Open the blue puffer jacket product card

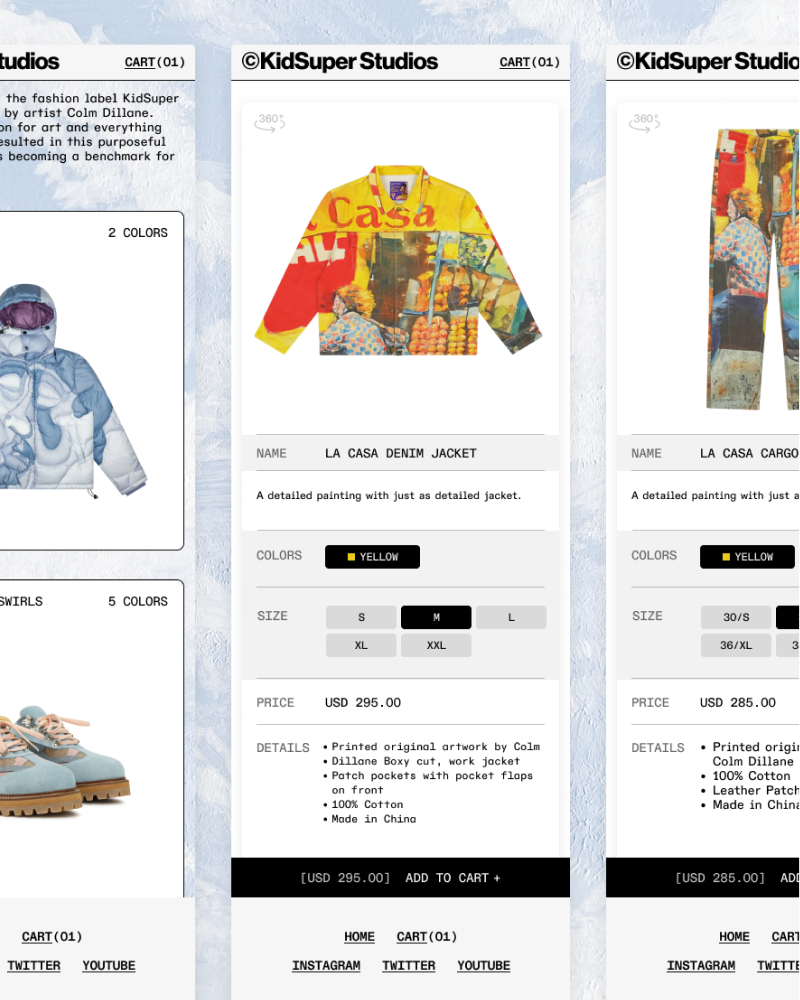(x=91, y=381)
